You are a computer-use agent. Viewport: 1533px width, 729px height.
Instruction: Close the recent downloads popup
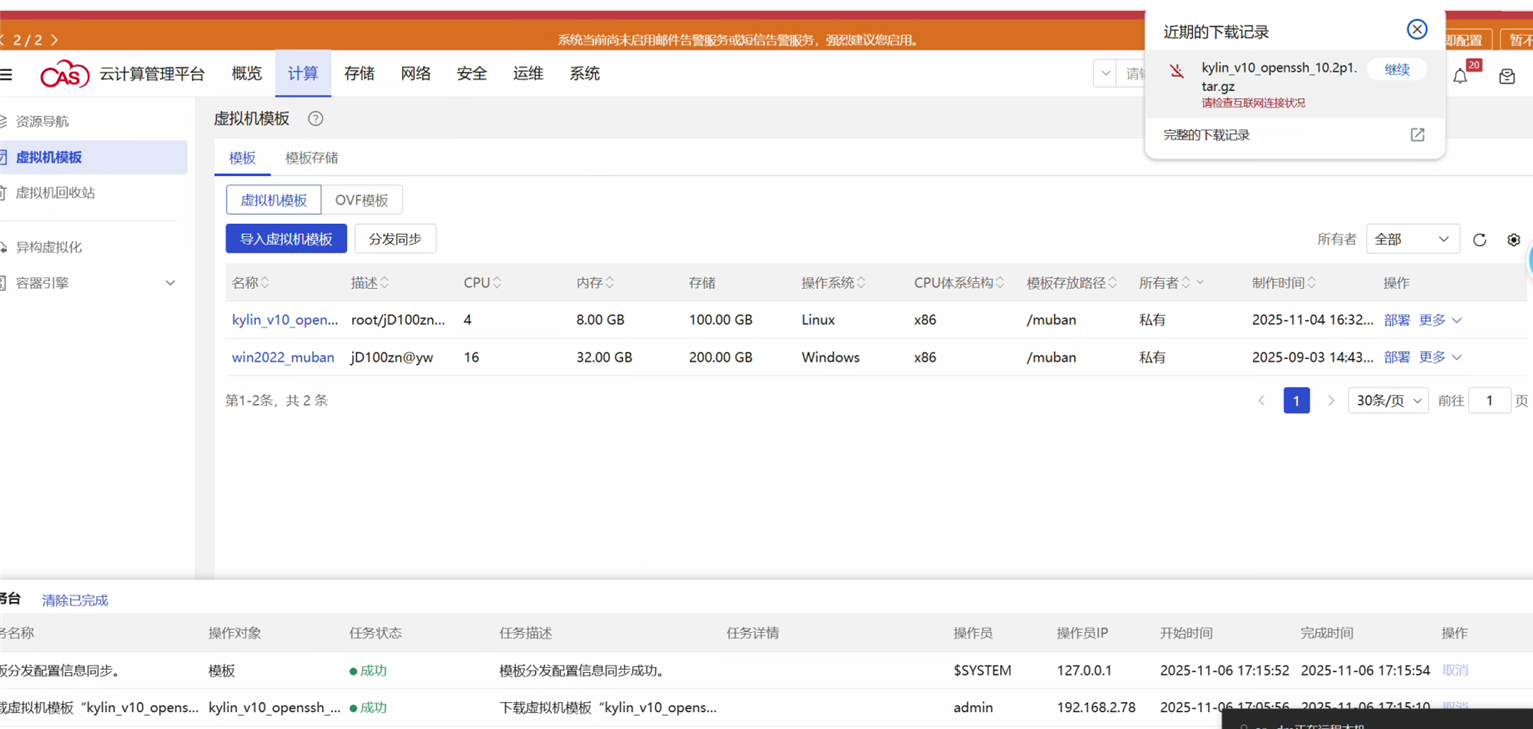click(x=1417, y=29)
